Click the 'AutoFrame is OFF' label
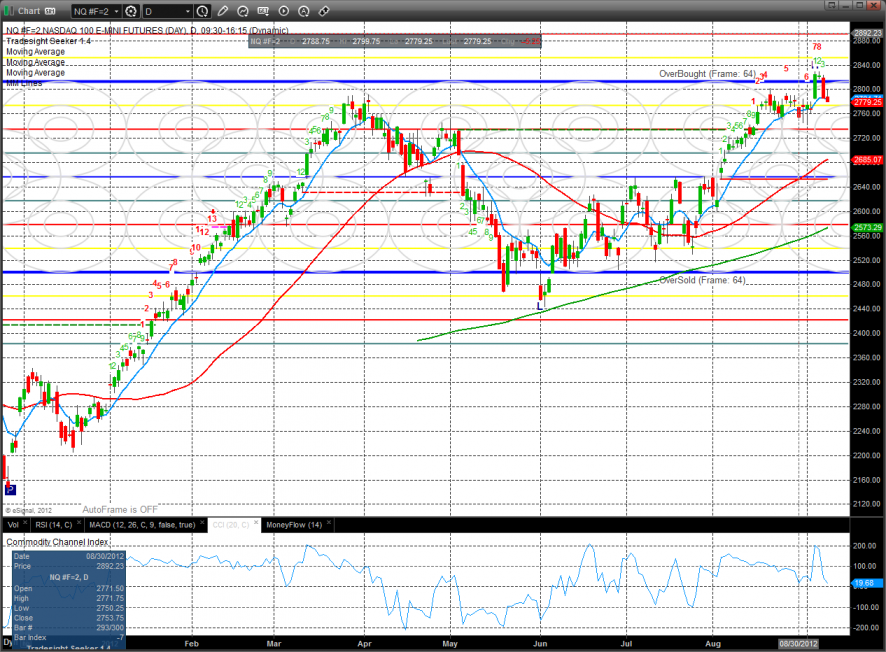The height and width of the screenshot is (652, 886). pyautogui.click(x=120, y=509)
